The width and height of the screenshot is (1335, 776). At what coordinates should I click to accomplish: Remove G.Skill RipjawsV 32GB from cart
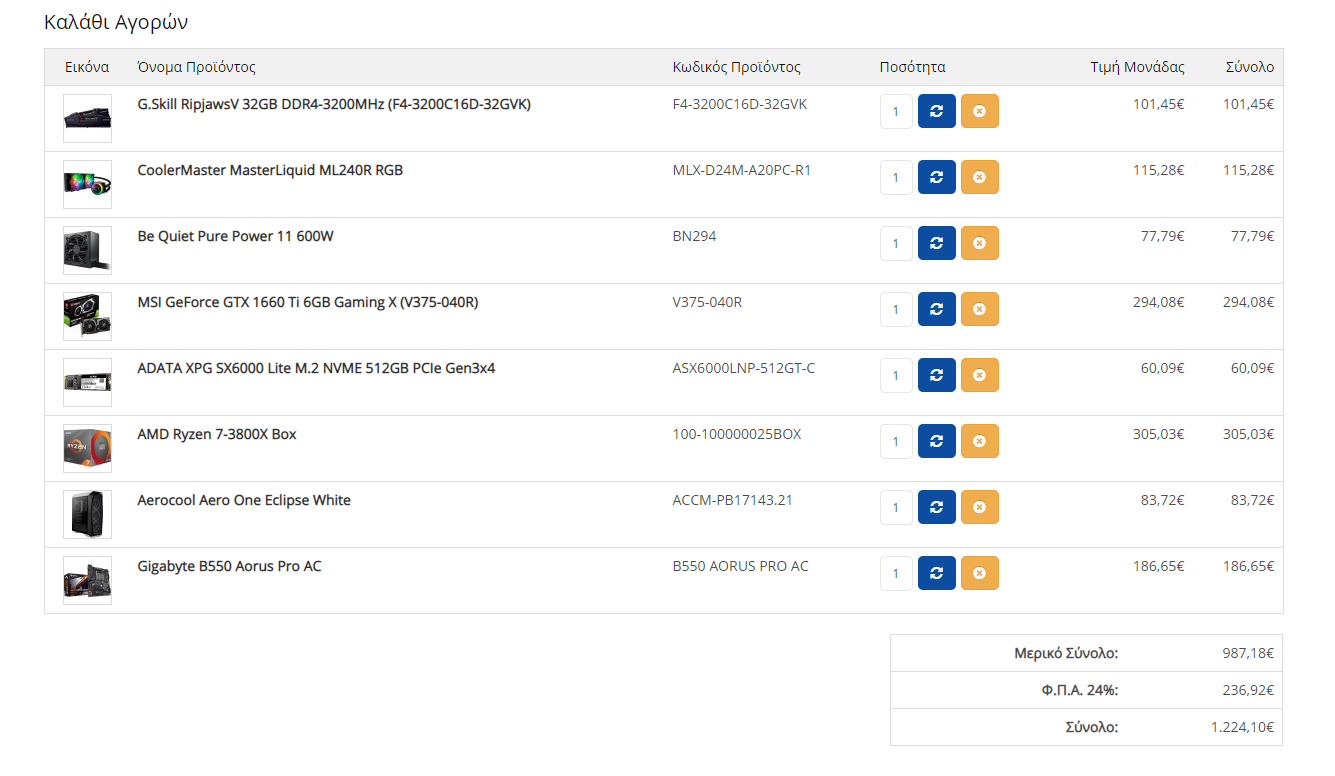[x=980, y=111]
